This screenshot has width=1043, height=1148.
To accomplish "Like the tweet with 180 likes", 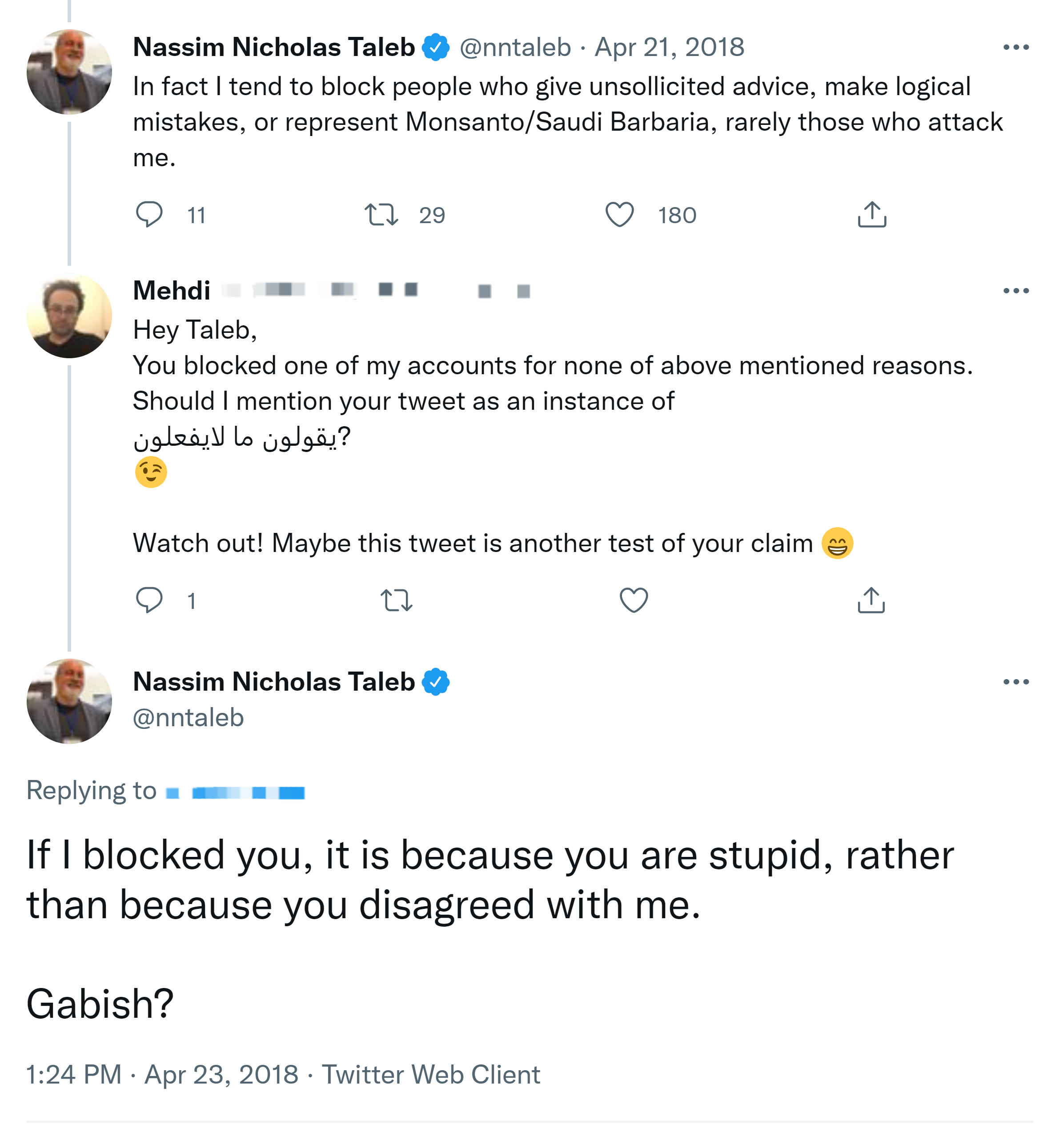I will pos(619,215).
